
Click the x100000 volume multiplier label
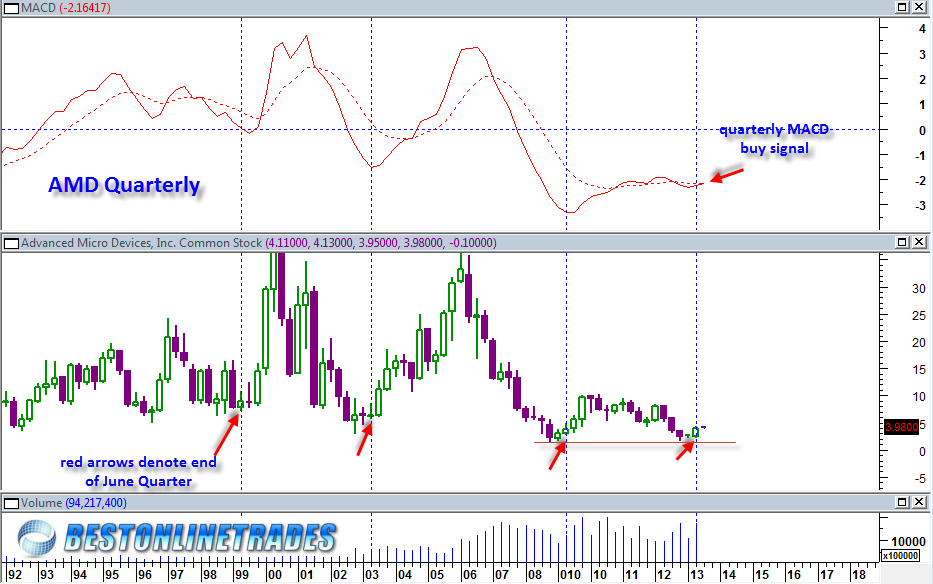tap(903, 555)
